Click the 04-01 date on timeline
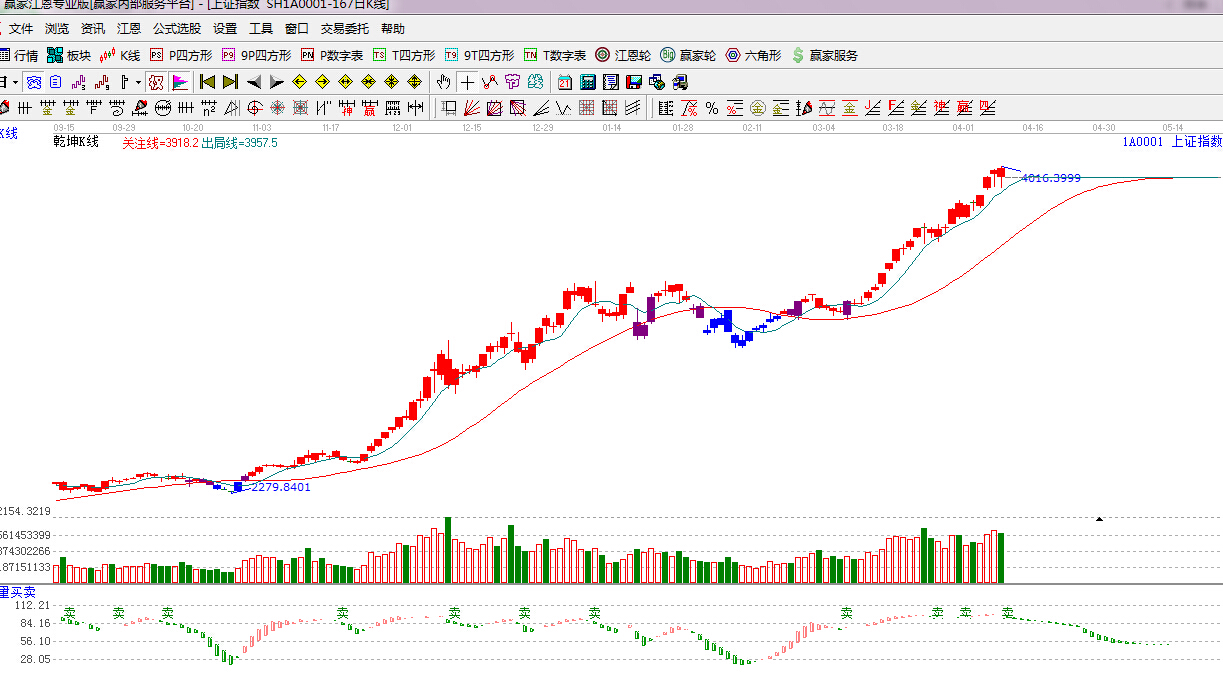Image resolution: width=1223 pixels, height=675 pixels. pos(963,128)
